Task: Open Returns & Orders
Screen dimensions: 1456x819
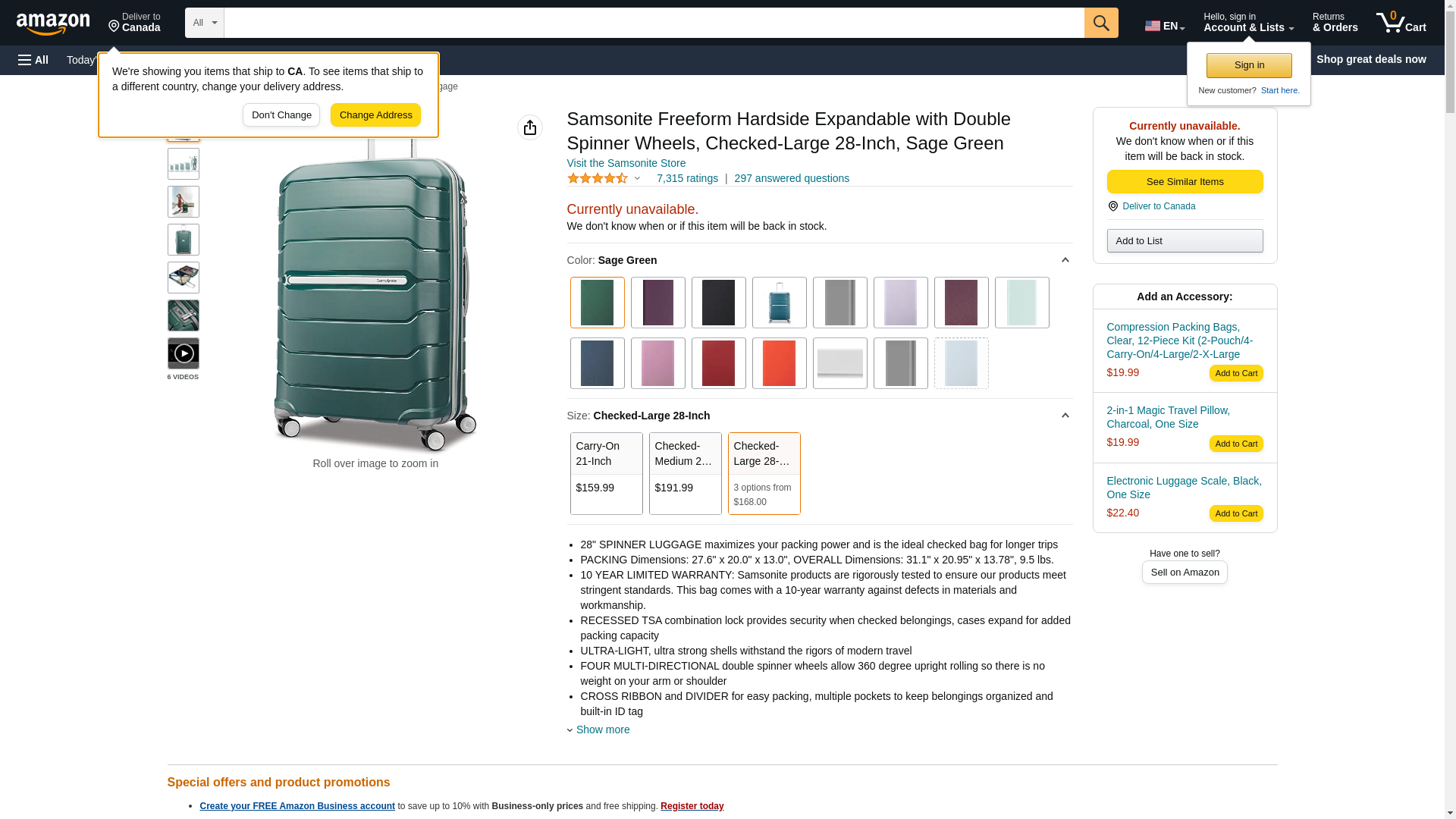Action: (x=1335, y=23)
